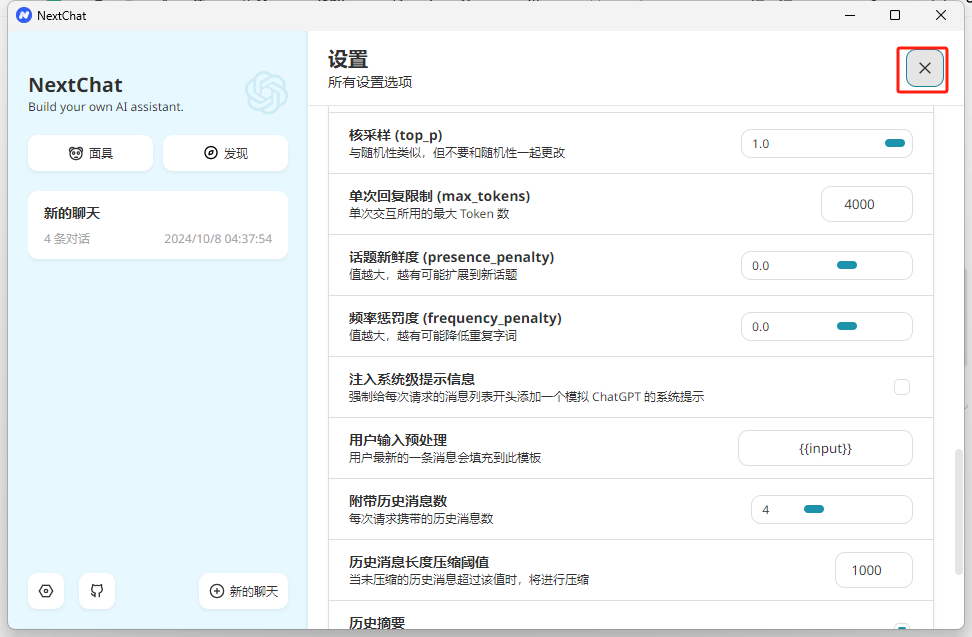Click the settings panel vertical scrollbar
This screenshot has height=637, width=972.
(958, 512)
